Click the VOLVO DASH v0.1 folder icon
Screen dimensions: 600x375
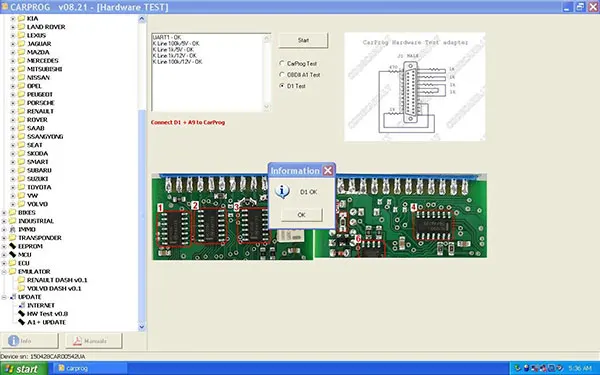click(x=21, y=288)
